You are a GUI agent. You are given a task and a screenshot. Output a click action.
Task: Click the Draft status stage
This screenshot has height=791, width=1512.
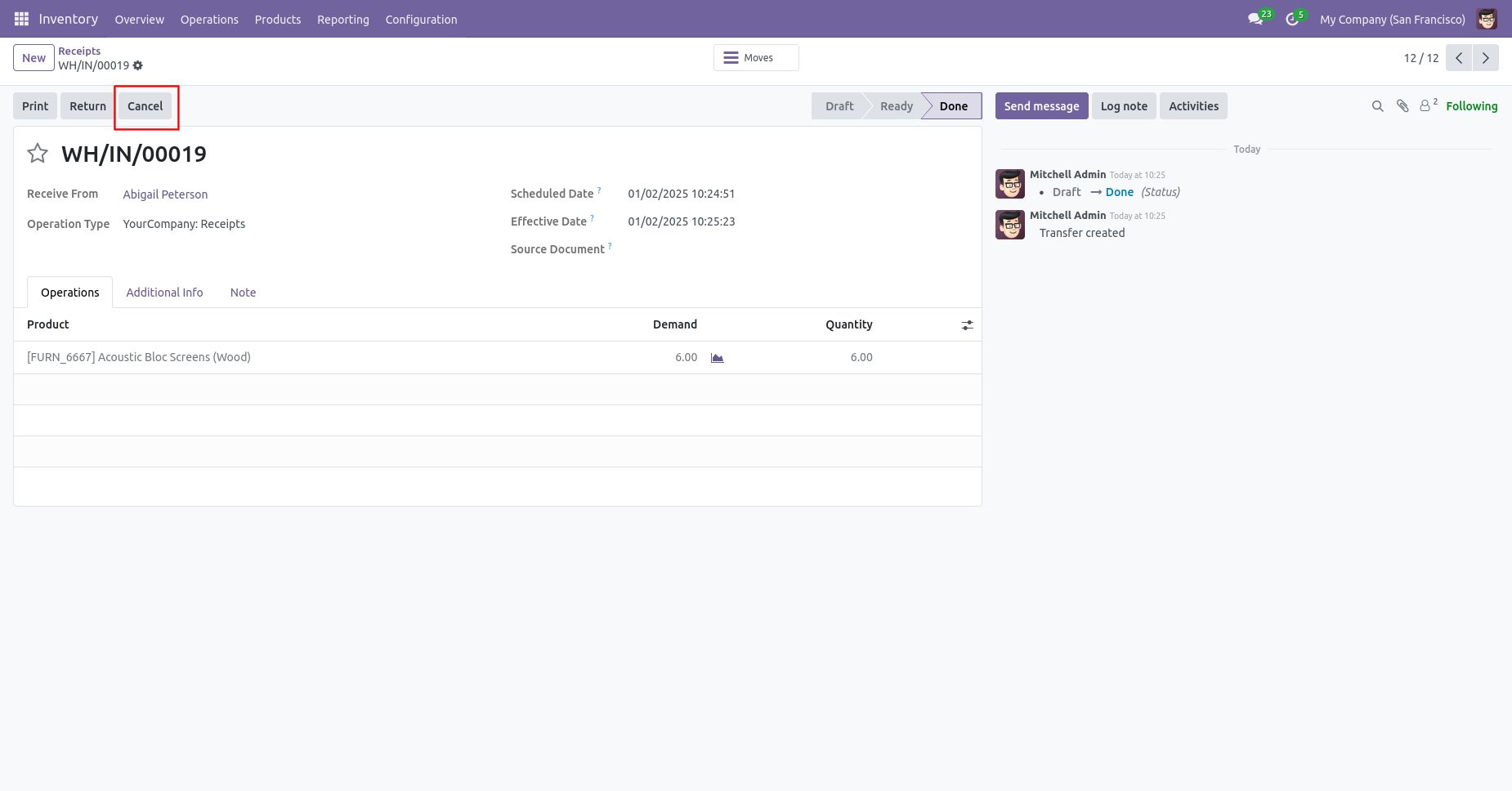[x=839, y=106]
